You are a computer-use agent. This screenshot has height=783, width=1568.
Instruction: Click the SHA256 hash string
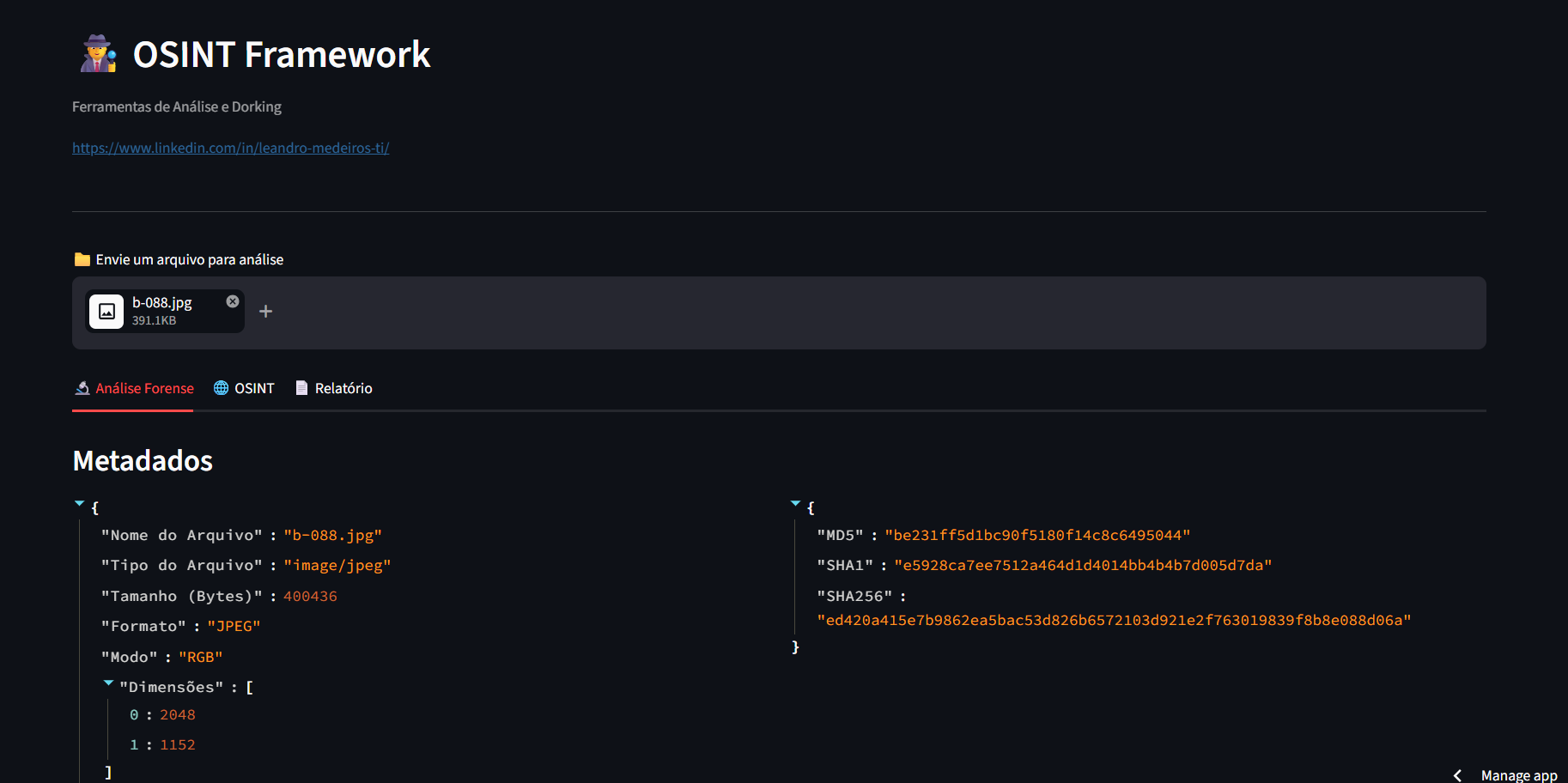[1114, 620]
